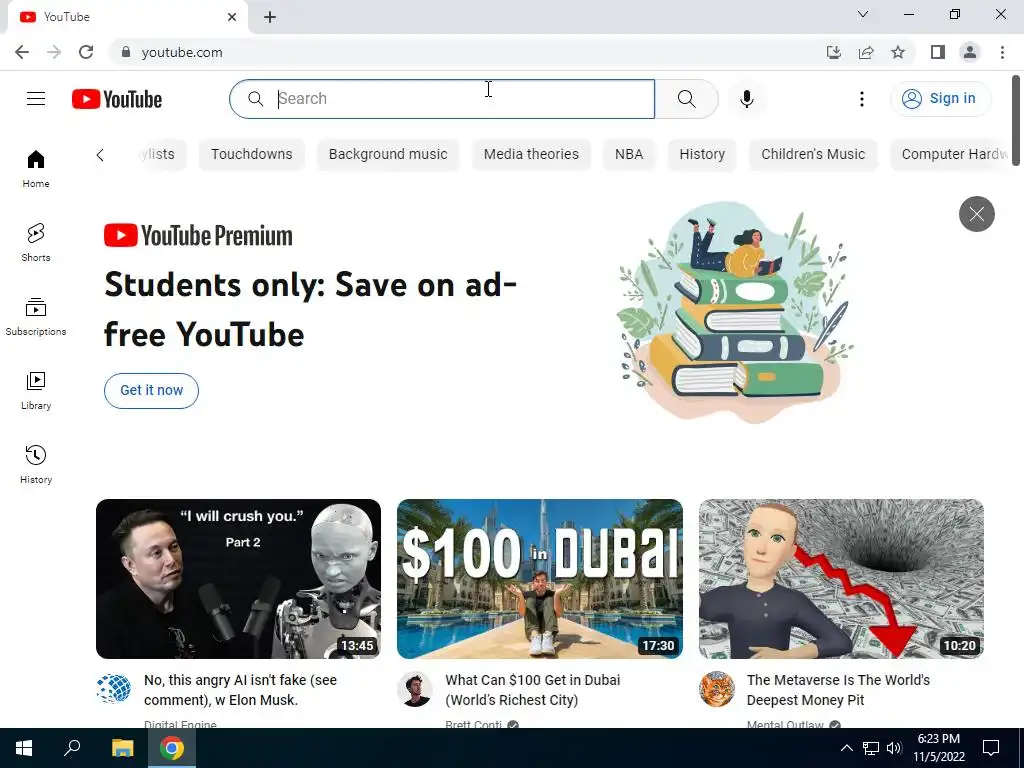
Task: Open the YouTube hamburger guide menu
Action: [36, 99]
